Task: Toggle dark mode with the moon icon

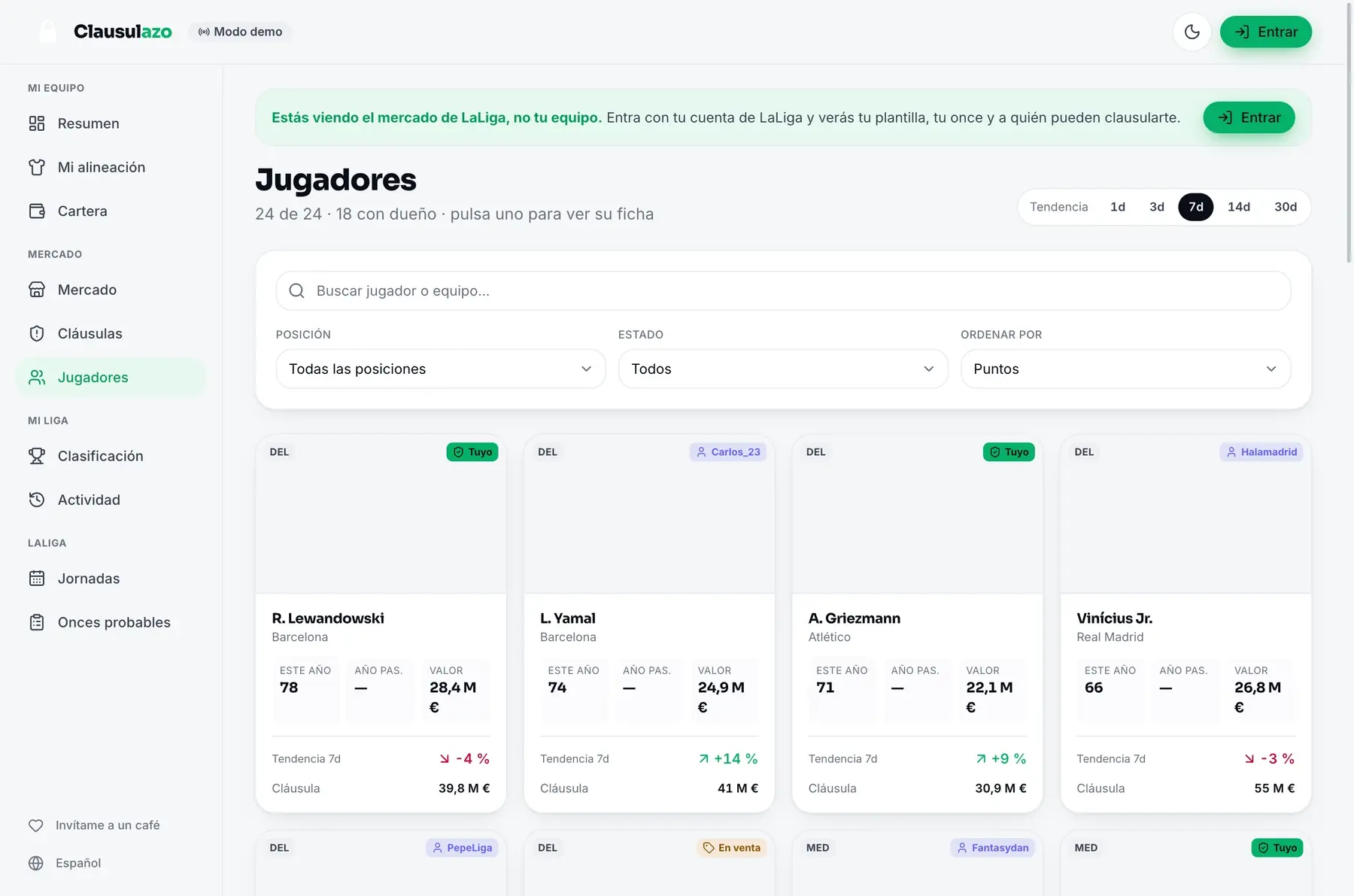Action: point(1192,32)
